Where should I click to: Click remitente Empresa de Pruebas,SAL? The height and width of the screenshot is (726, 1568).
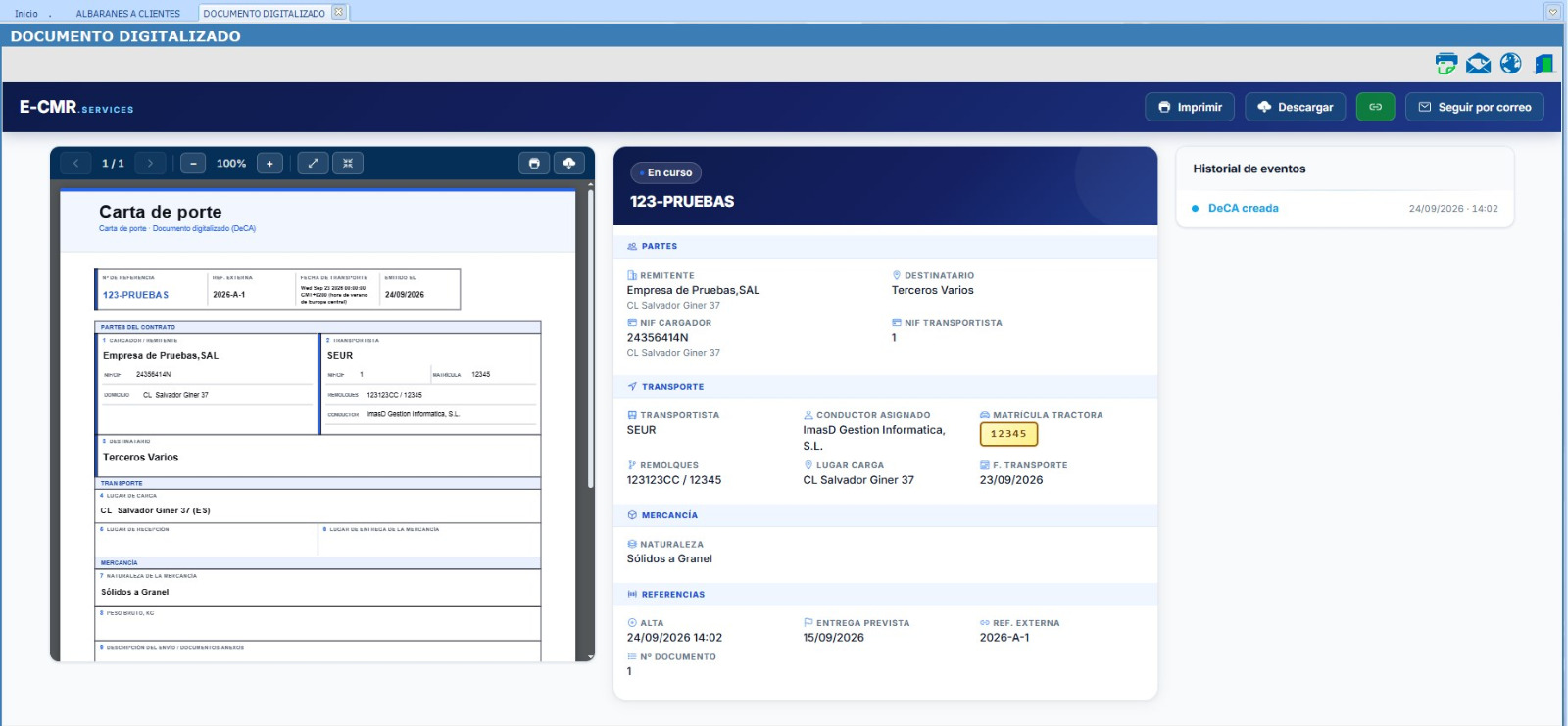[x=693, y=290]
